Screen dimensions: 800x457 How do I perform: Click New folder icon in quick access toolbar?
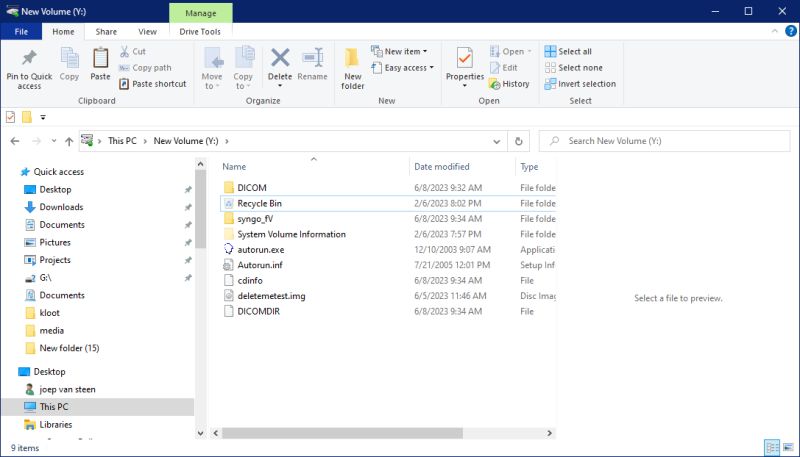click(x=27, y=117)
